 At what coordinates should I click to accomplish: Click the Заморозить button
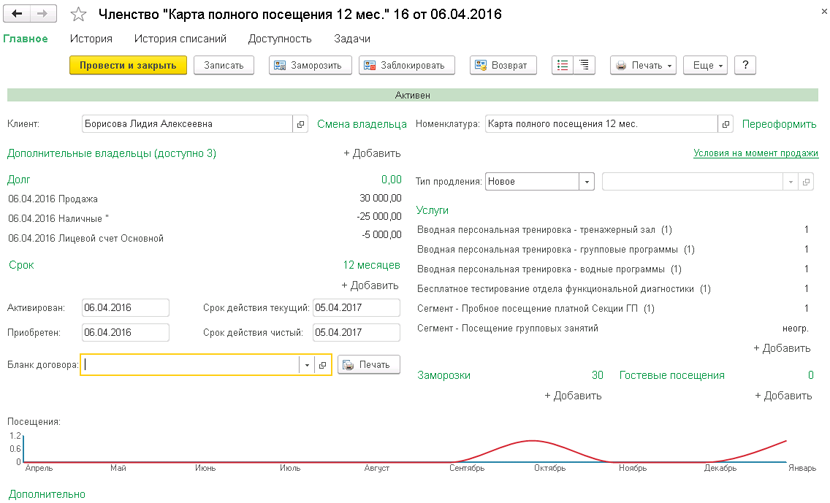tap(310, 65)
